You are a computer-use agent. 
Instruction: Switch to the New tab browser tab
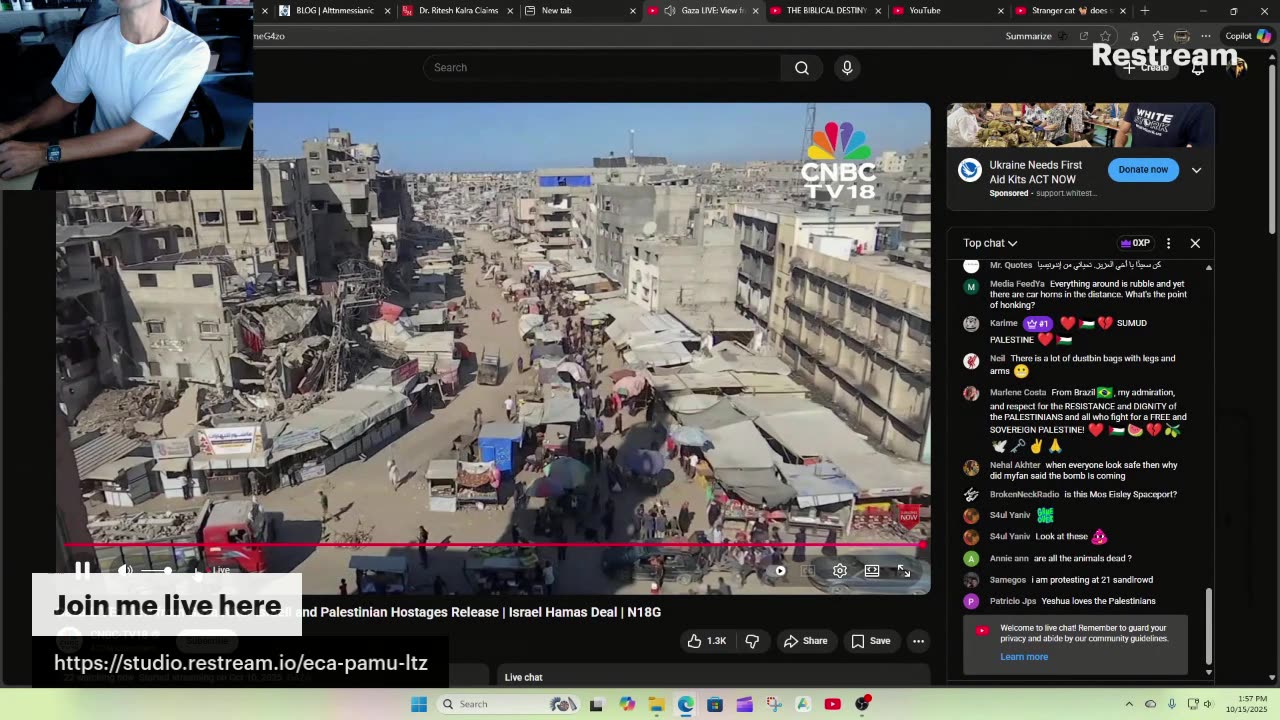point(580,11)
